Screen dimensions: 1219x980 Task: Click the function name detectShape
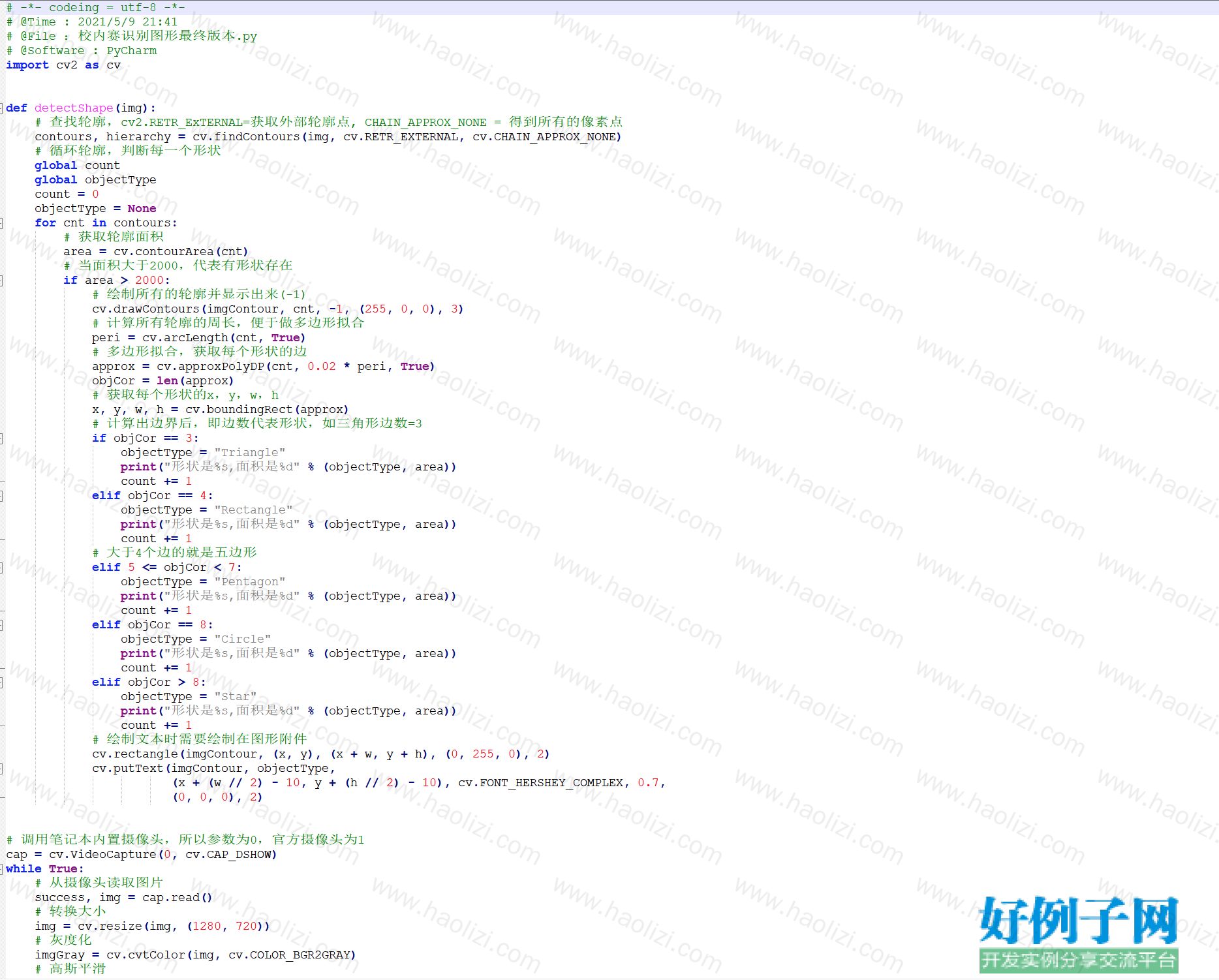tap(74, 108)
